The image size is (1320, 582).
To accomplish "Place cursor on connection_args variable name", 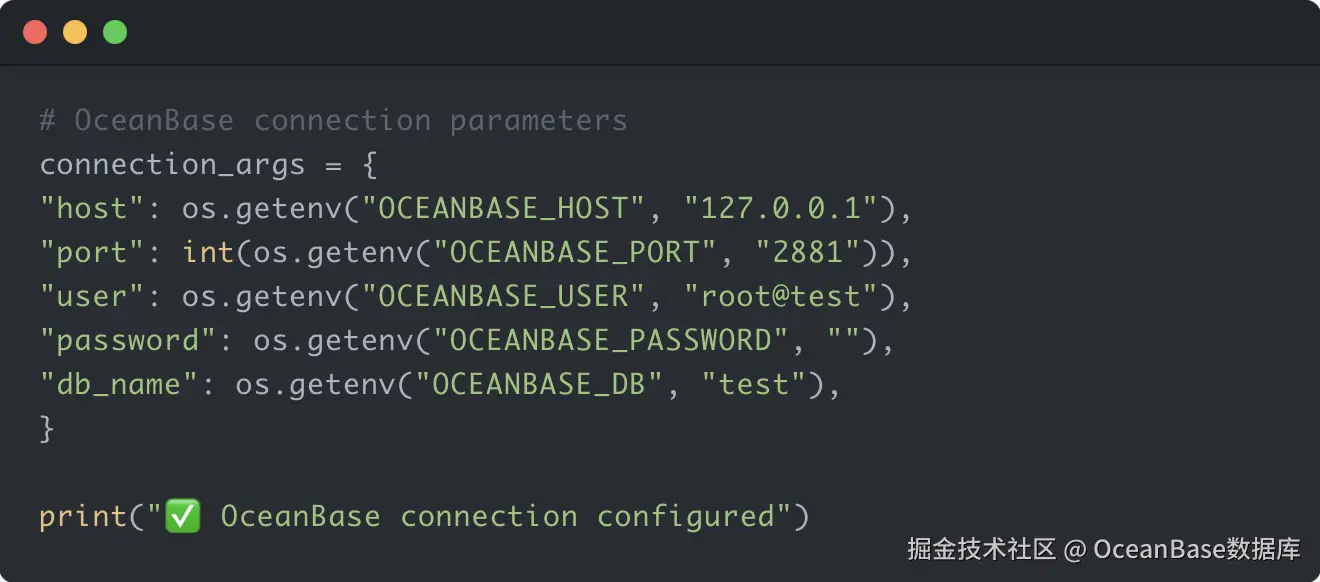I will [x=172, y=165].
